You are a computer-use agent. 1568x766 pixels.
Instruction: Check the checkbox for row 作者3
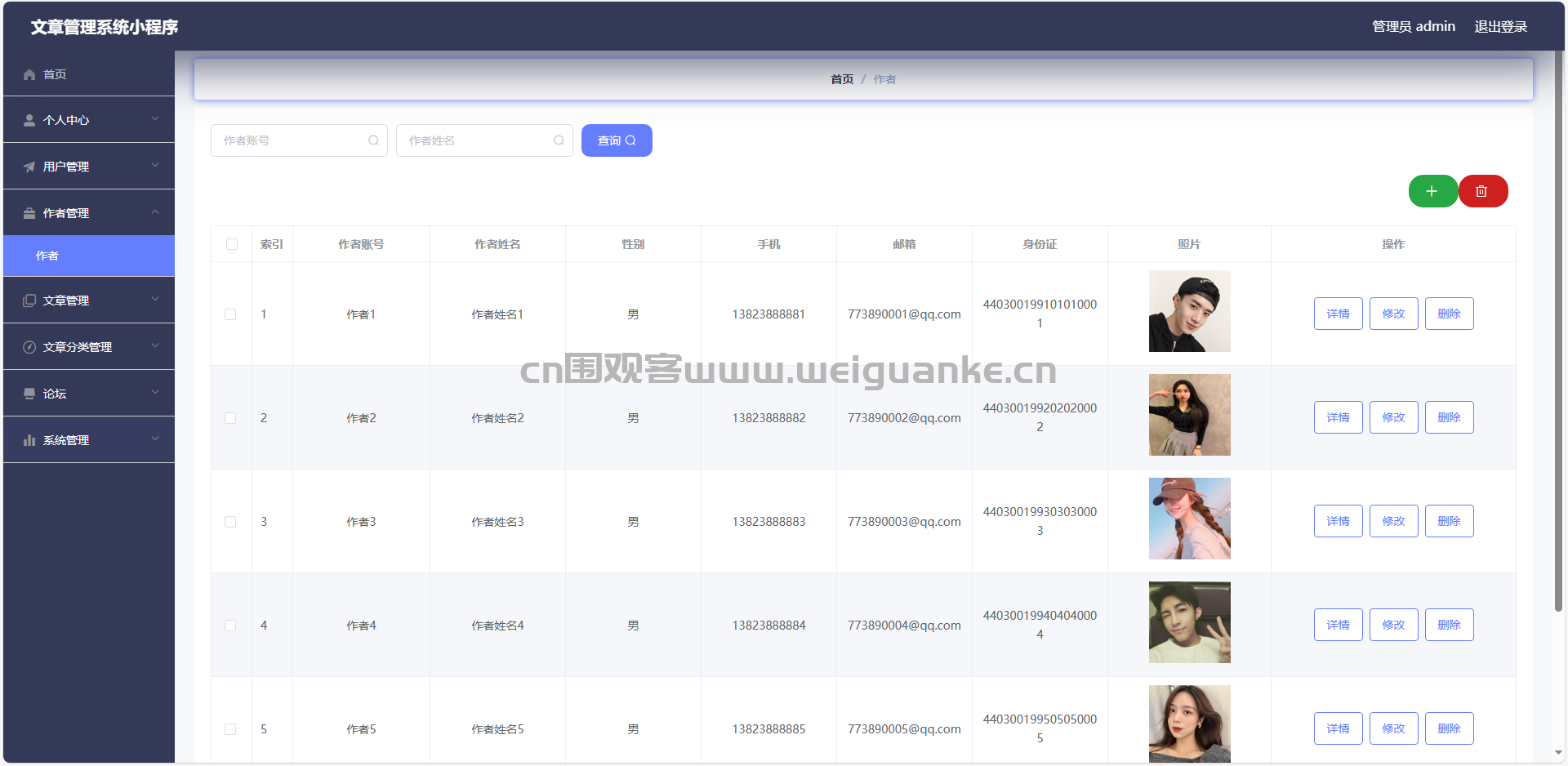tap(230, 522)
